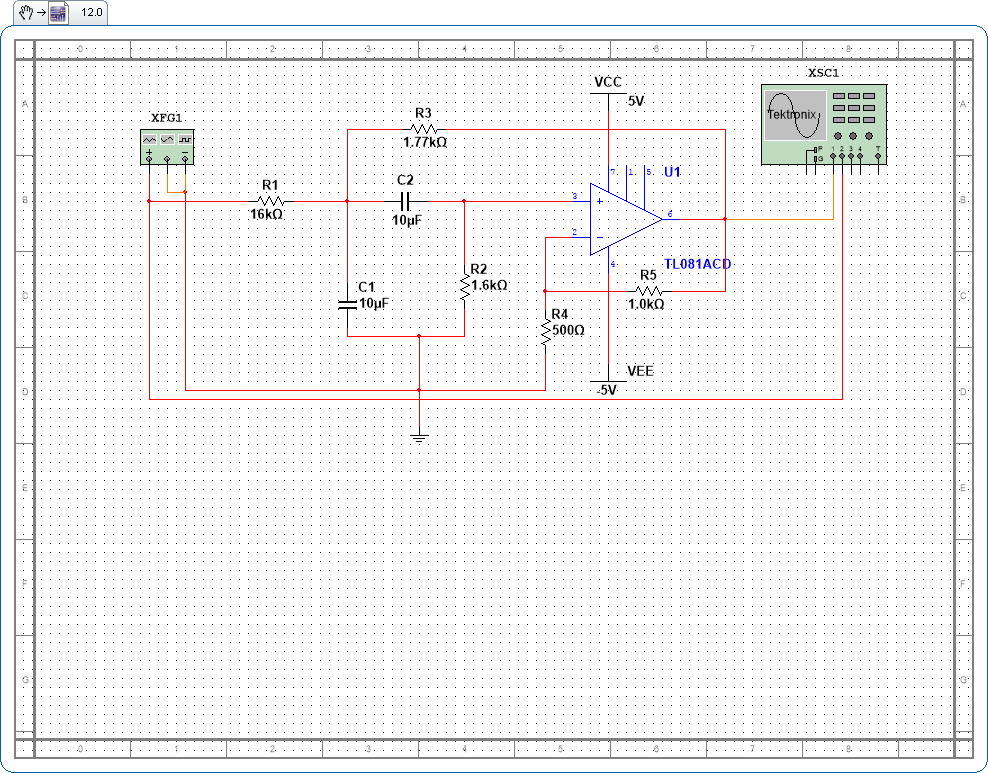This screenshot has height=773, width=988.
Task: Click the Tektronix scope display screen
Action: pyautogui.click(x=795, y=113)
